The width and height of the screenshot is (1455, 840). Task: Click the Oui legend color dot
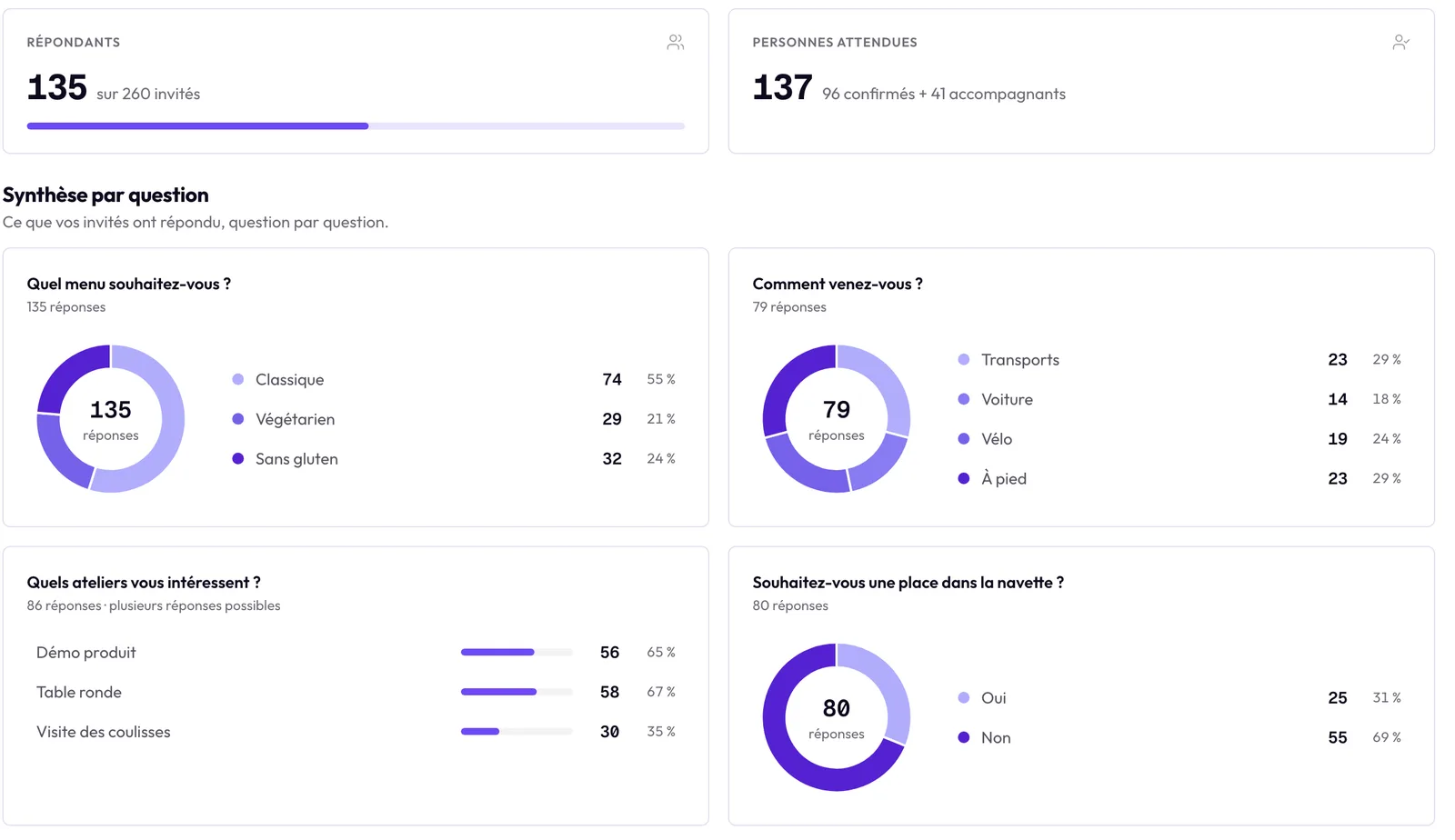click(963, 698)
